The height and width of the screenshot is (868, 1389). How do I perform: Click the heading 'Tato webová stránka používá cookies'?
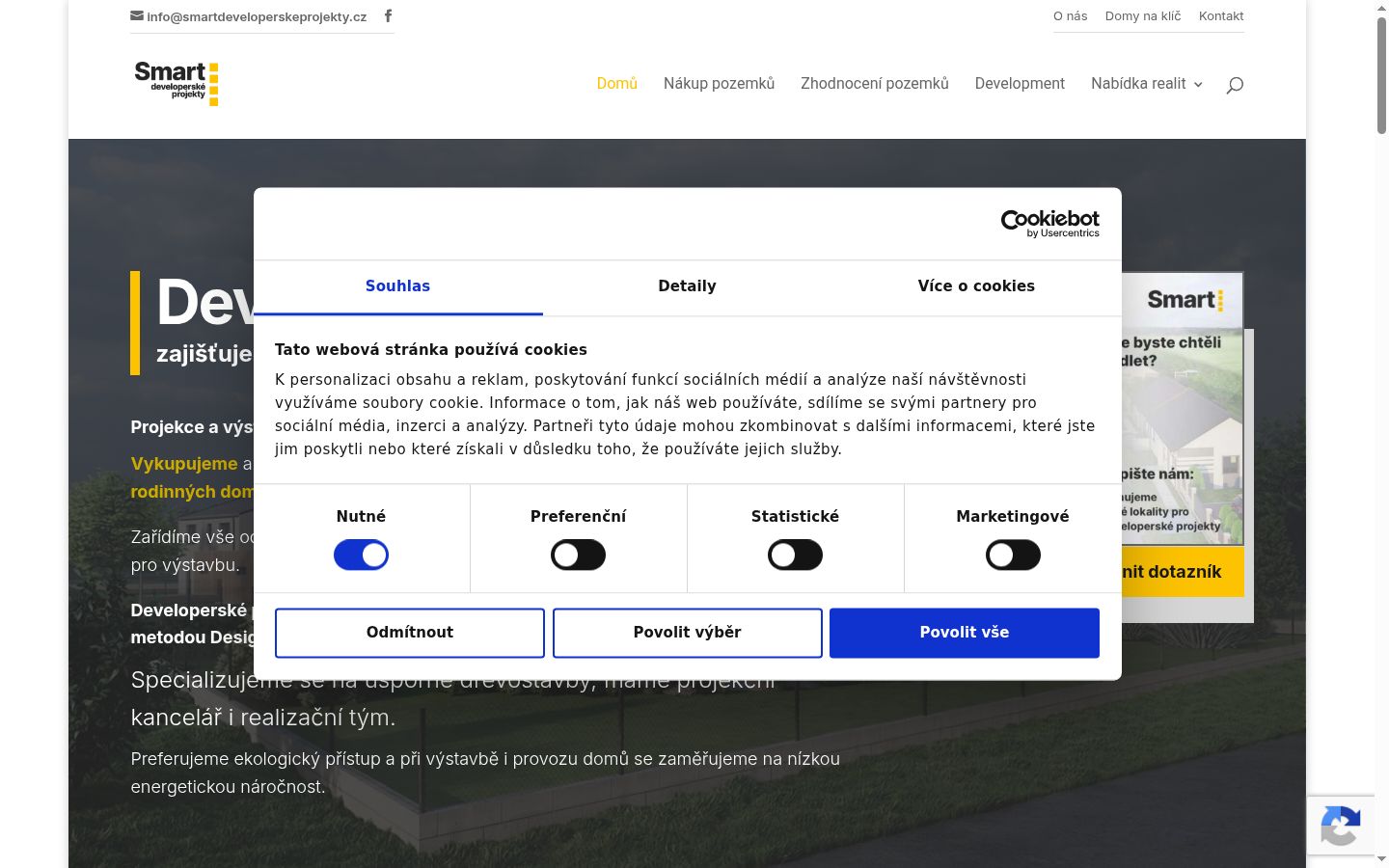pos(431,349)
